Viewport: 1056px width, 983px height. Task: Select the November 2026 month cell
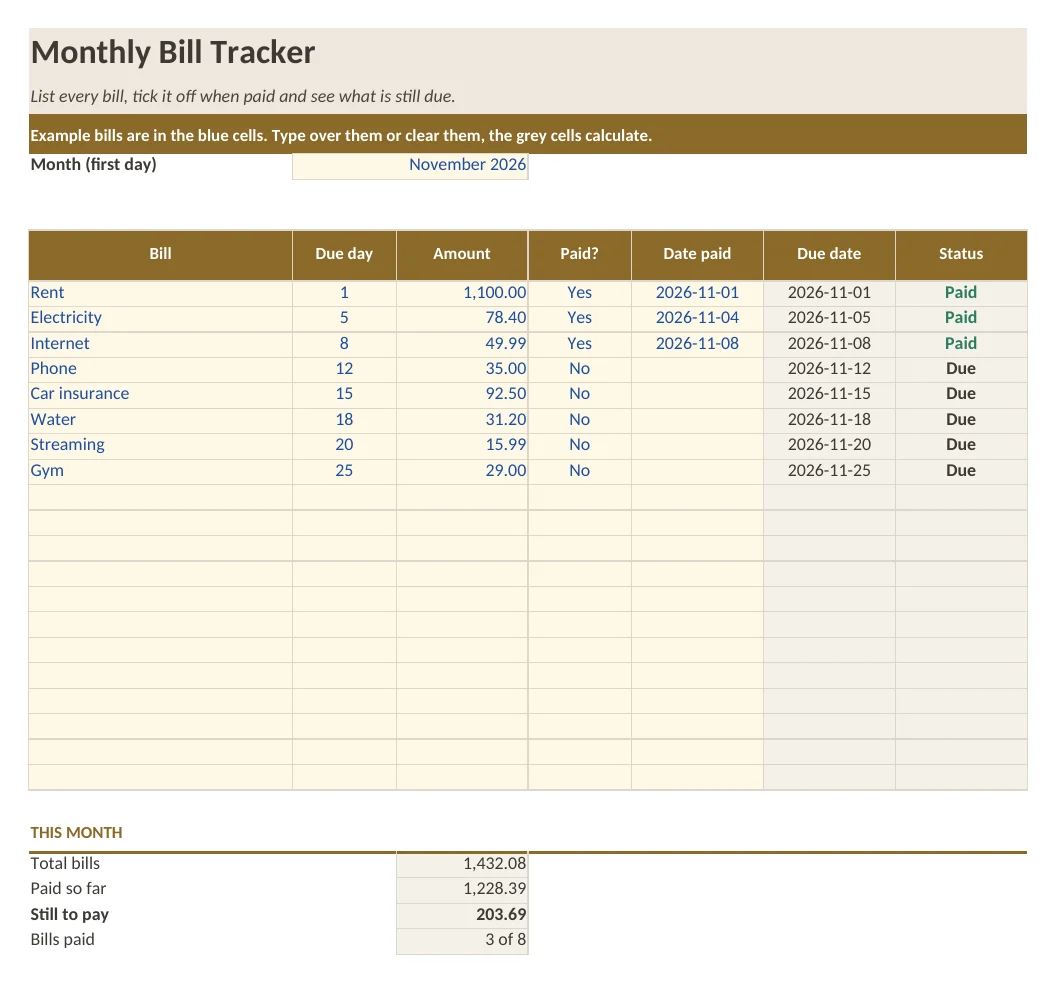pyautogui.click(x=410, y=166)
